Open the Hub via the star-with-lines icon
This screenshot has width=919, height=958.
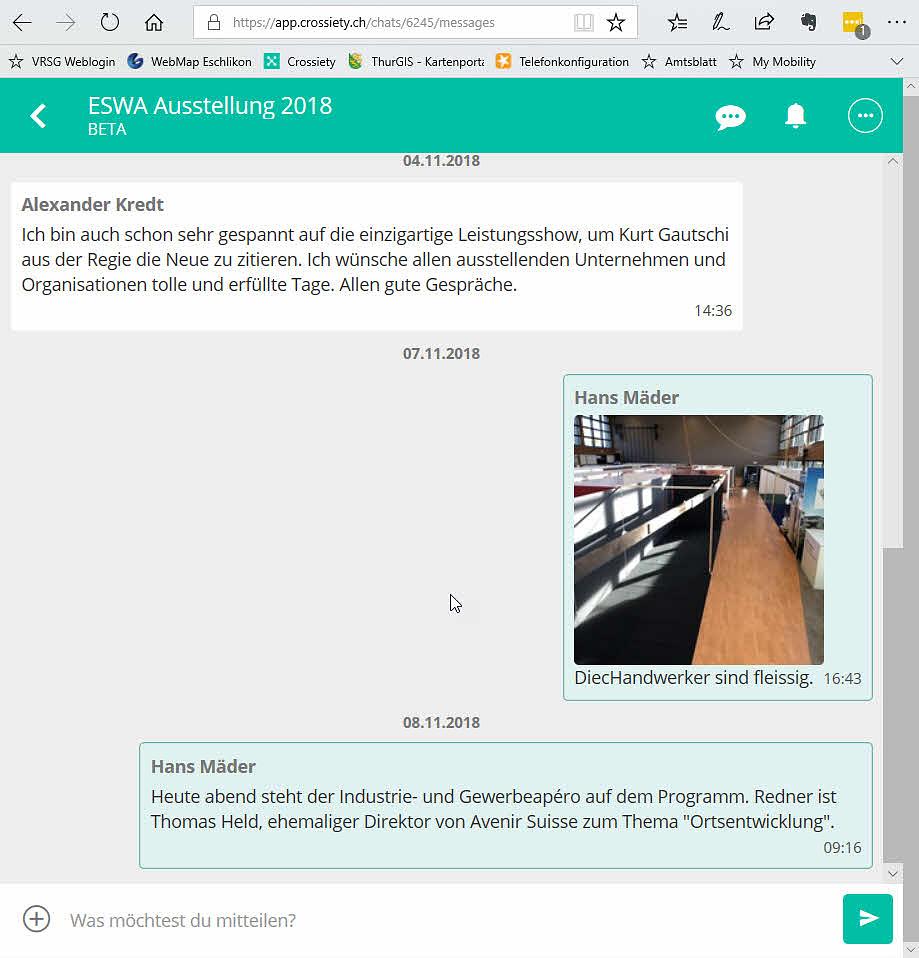click(x=677, y=22)
